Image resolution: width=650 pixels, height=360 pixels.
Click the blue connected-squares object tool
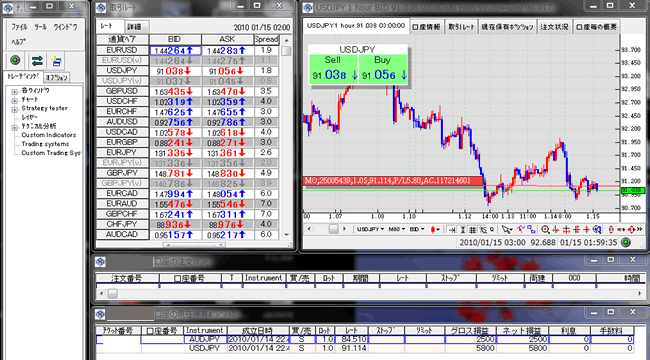pos(531,229)
